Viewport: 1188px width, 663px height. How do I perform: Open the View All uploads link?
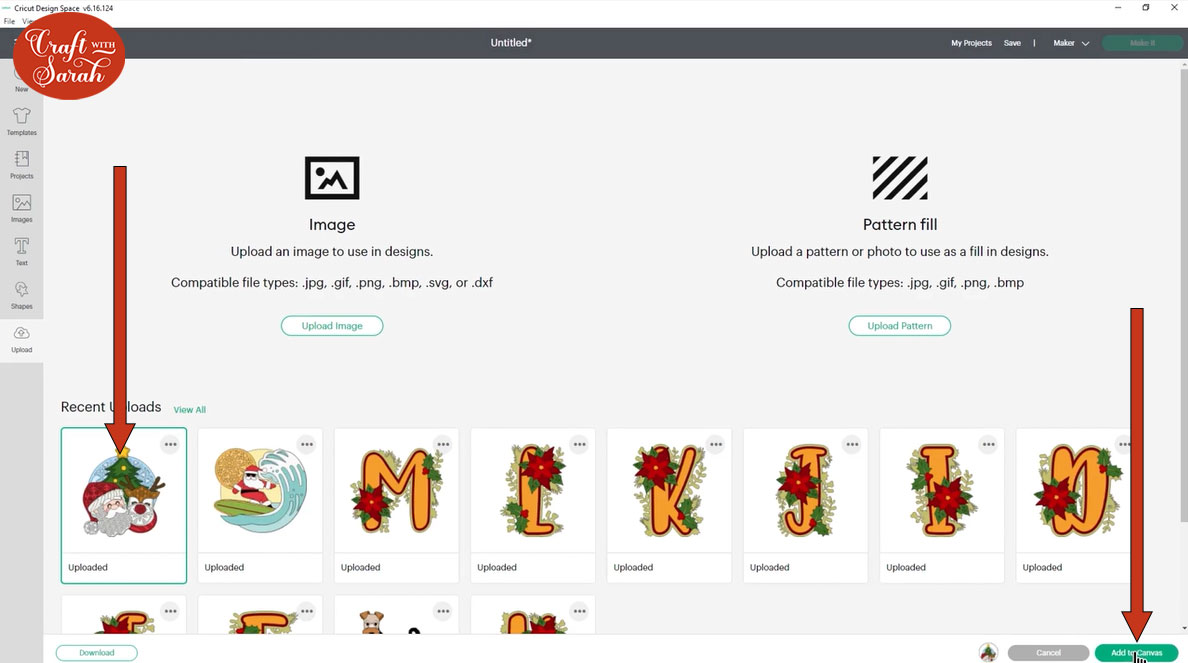[189, 410]
